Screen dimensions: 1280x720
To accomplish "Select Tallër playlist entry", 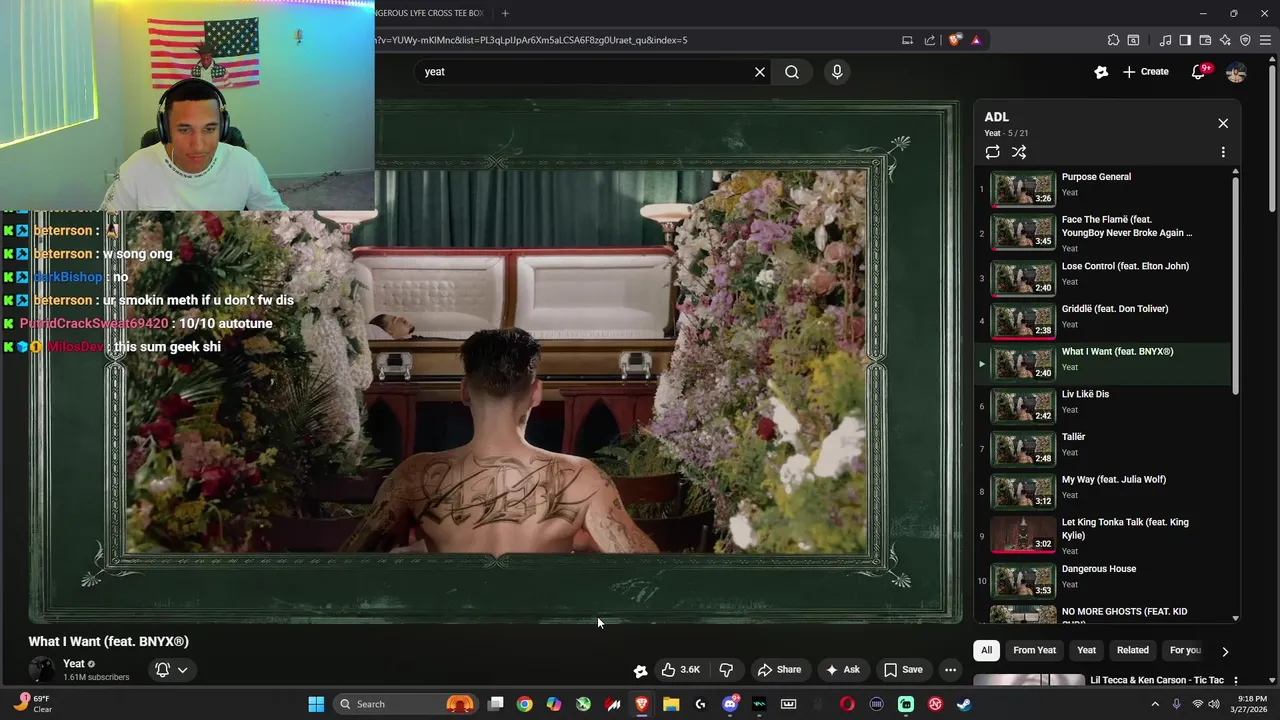I will click(1102, 448).
